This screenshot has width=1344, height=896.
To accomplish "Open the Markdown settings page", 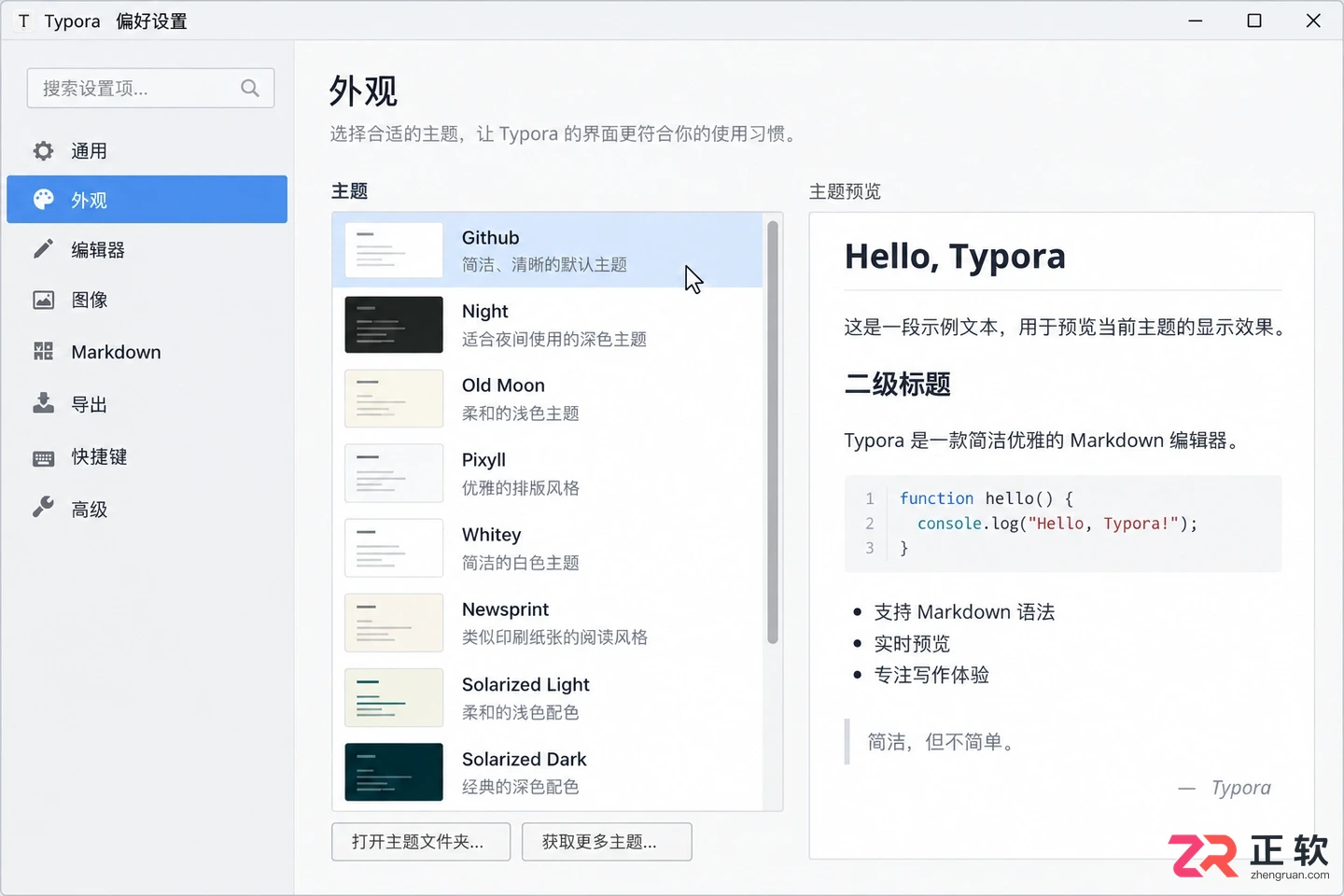I will point(147,352).
